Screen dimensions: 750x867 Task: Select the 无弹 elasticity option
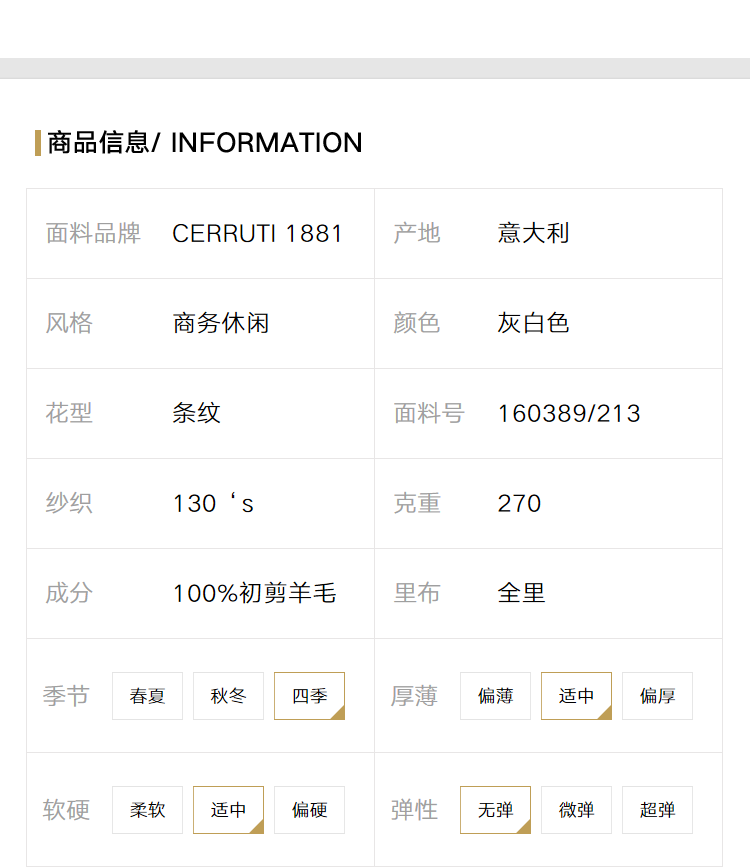pyautogui.click(x=496, y=809)
